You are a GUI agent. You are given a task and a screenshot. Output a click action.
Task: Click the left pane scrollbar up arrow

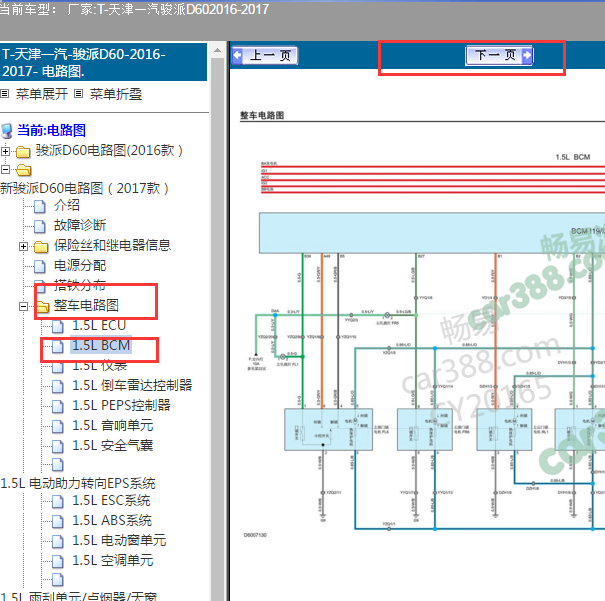point(218,51)
